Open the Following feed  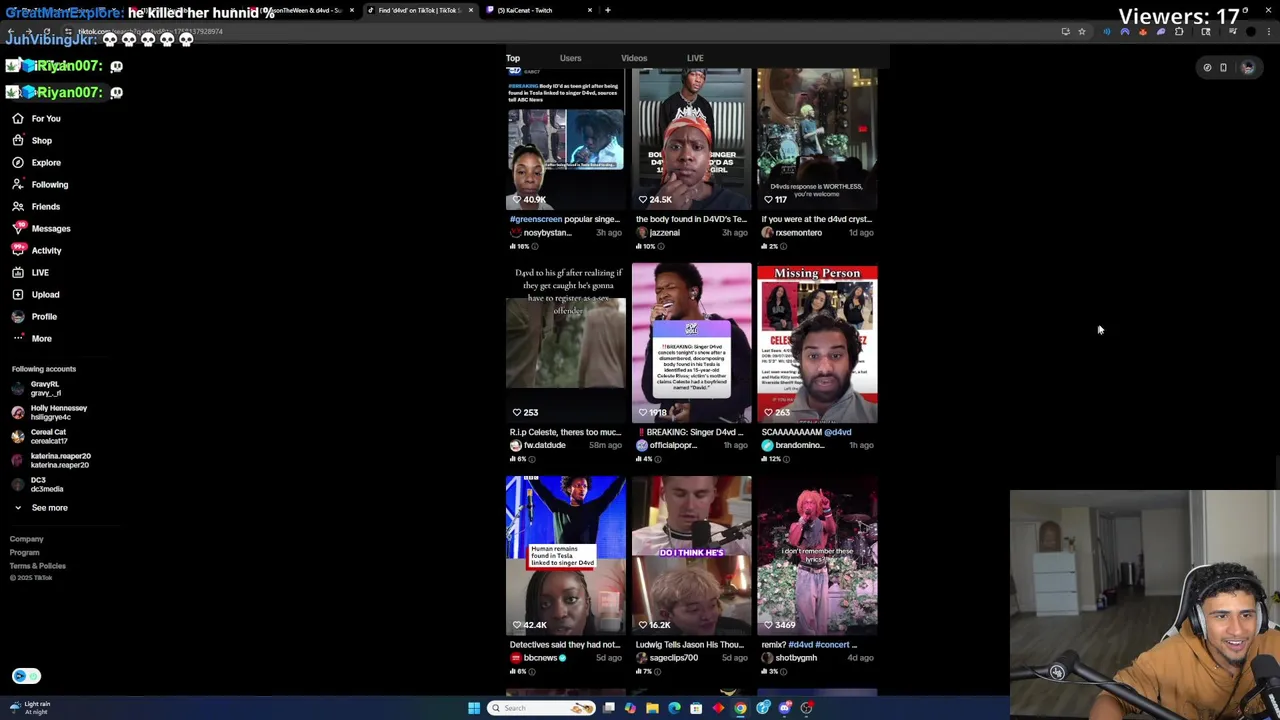pos(41,184)
